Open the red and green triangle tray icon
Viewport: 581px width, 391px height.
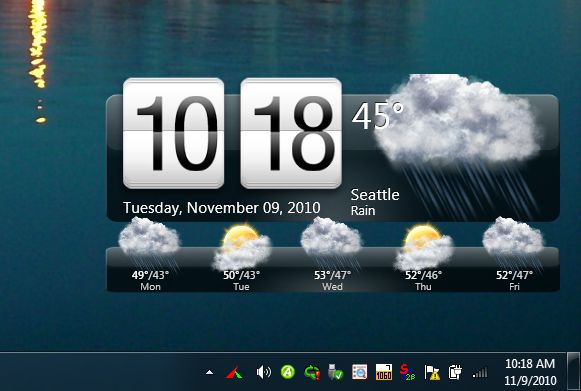[x=234, y=372]
